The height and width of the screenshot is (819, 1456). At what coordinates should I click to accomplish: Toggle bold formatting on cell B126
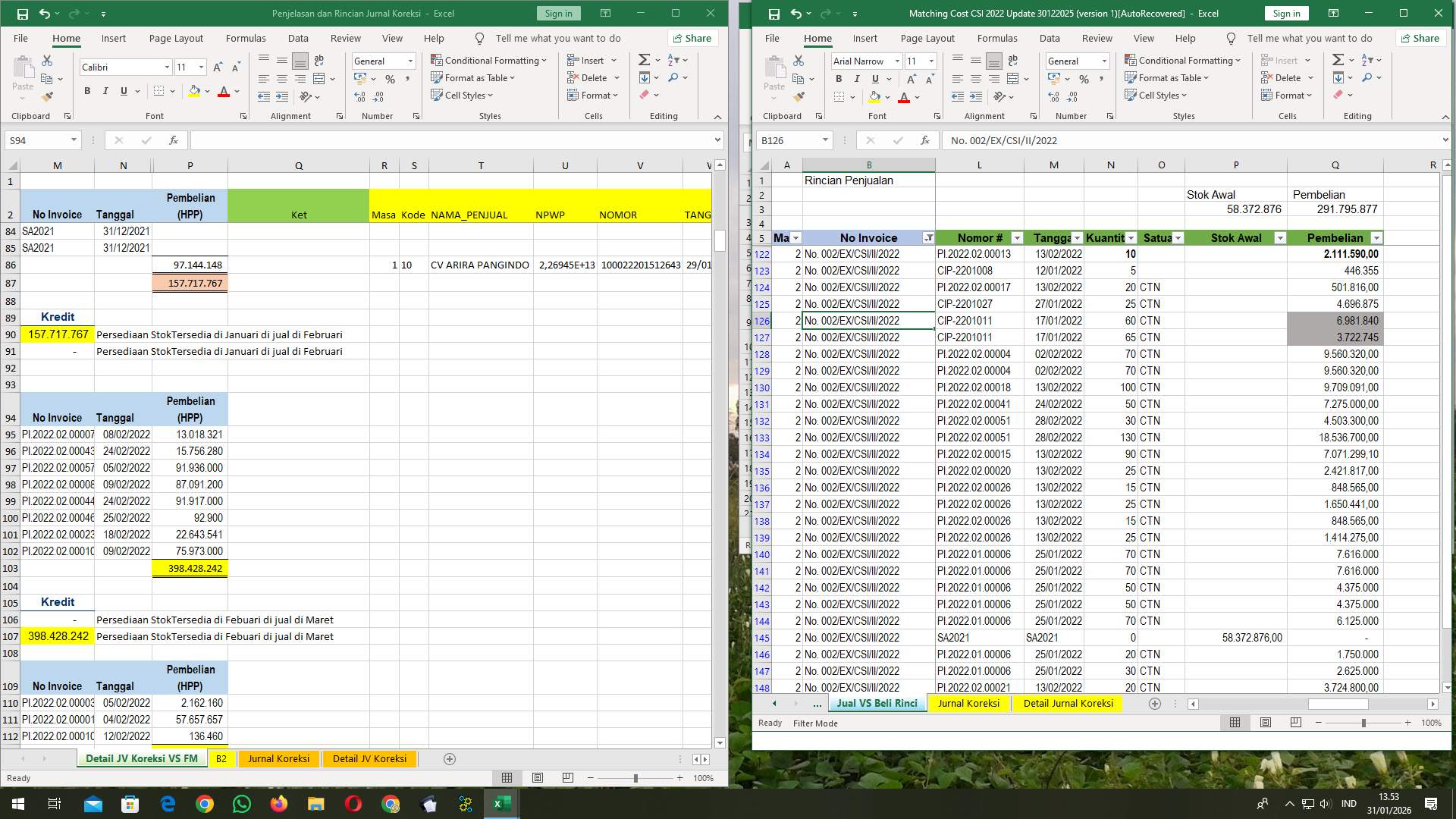pos(839,78)
